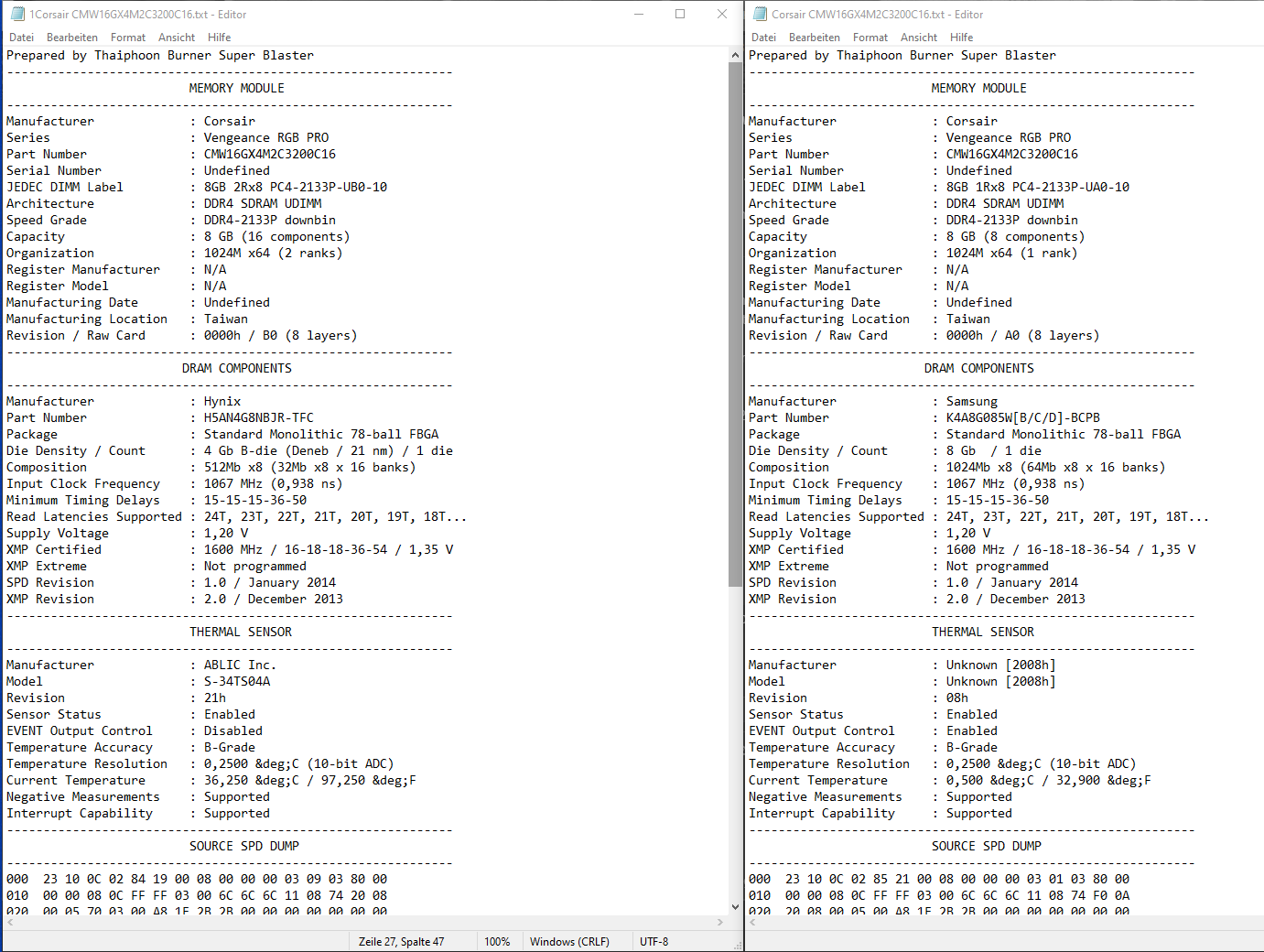Click the Notepad icon in left window title bar
1264x952 pixels.
coord(17,14)
